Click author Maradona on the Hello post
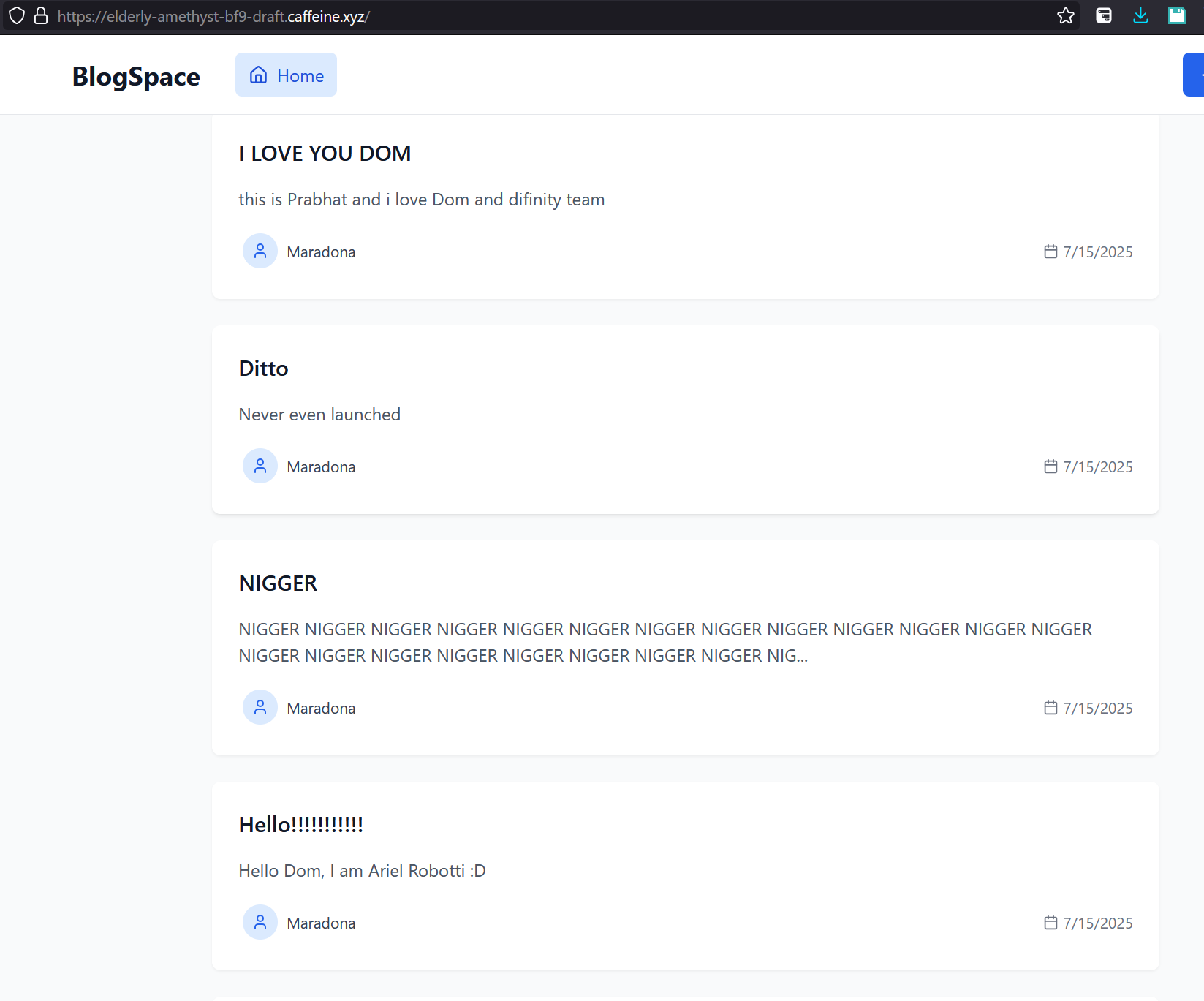This screenshot has height=1001, width=1204. tap(321, 923)
